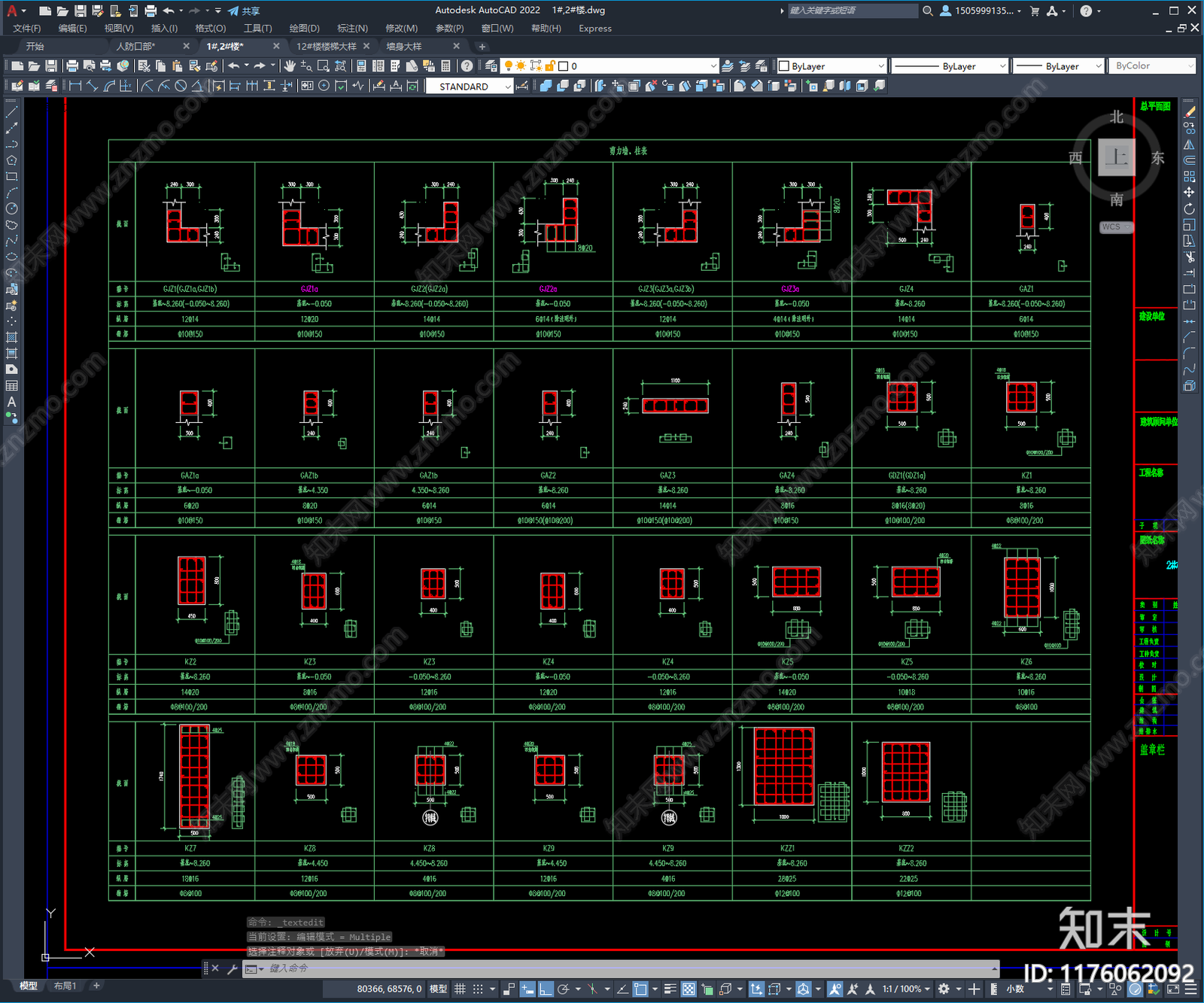The height and width of the screenshot is (1003, 1204).
Task: Select the Line draw tool in left toolbar
Action: click(11, 112)
